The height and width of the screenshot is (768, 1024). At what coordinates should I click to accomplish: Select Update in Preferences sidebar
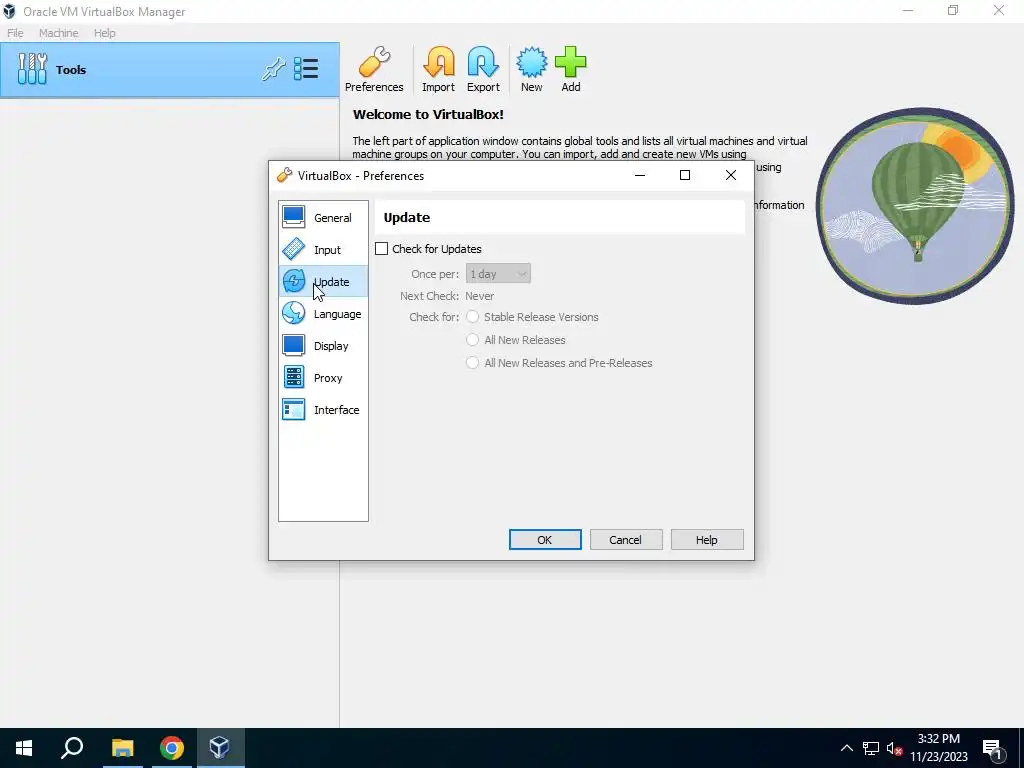pyautogui.click(x=323, y=281)
